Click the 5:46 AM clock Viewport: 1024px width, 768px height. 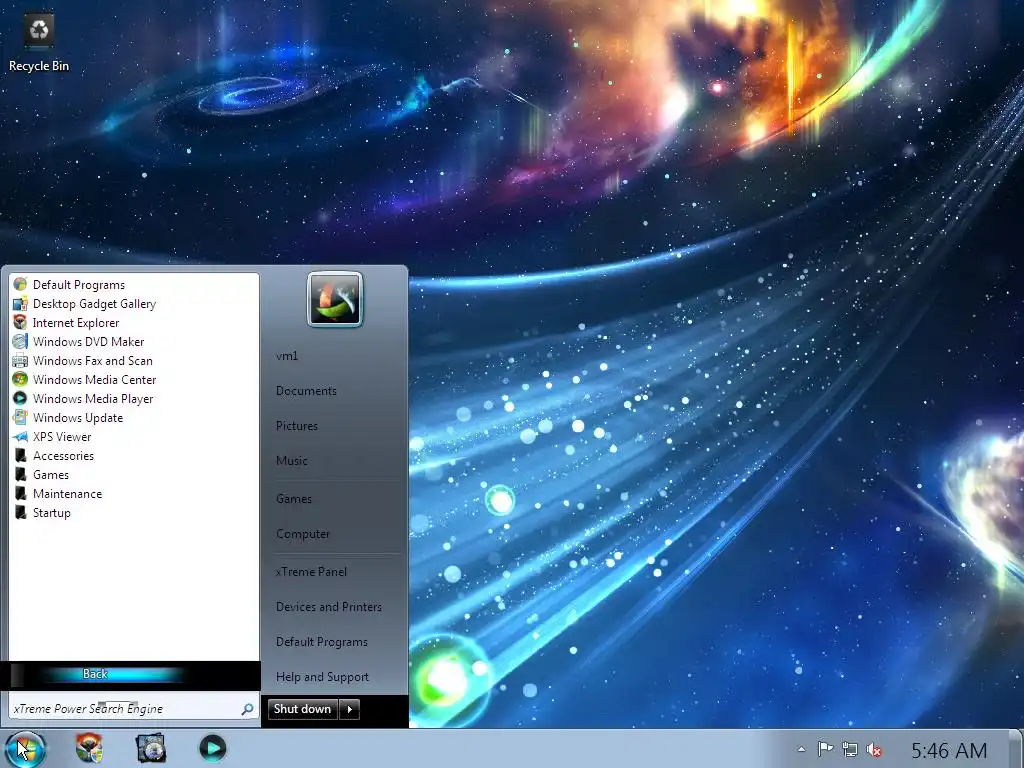tap(949, 750)
